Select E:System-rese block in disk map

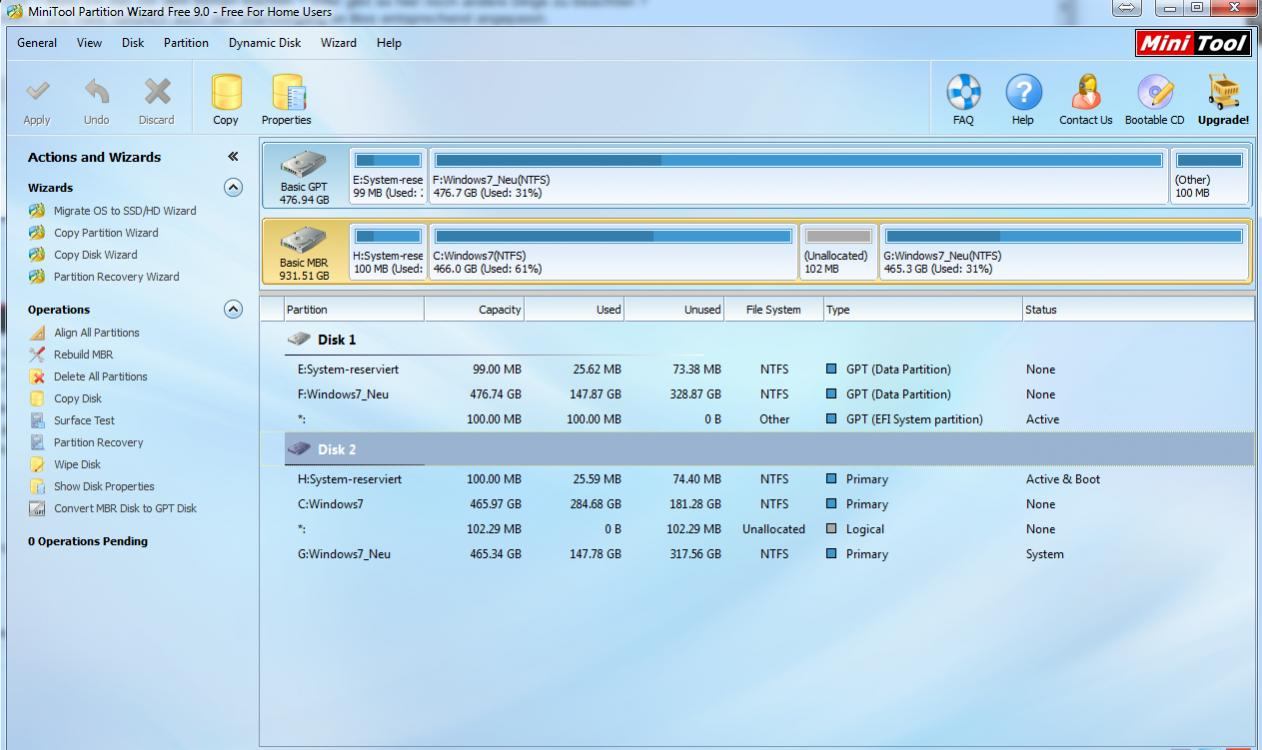tap(388, 177)
